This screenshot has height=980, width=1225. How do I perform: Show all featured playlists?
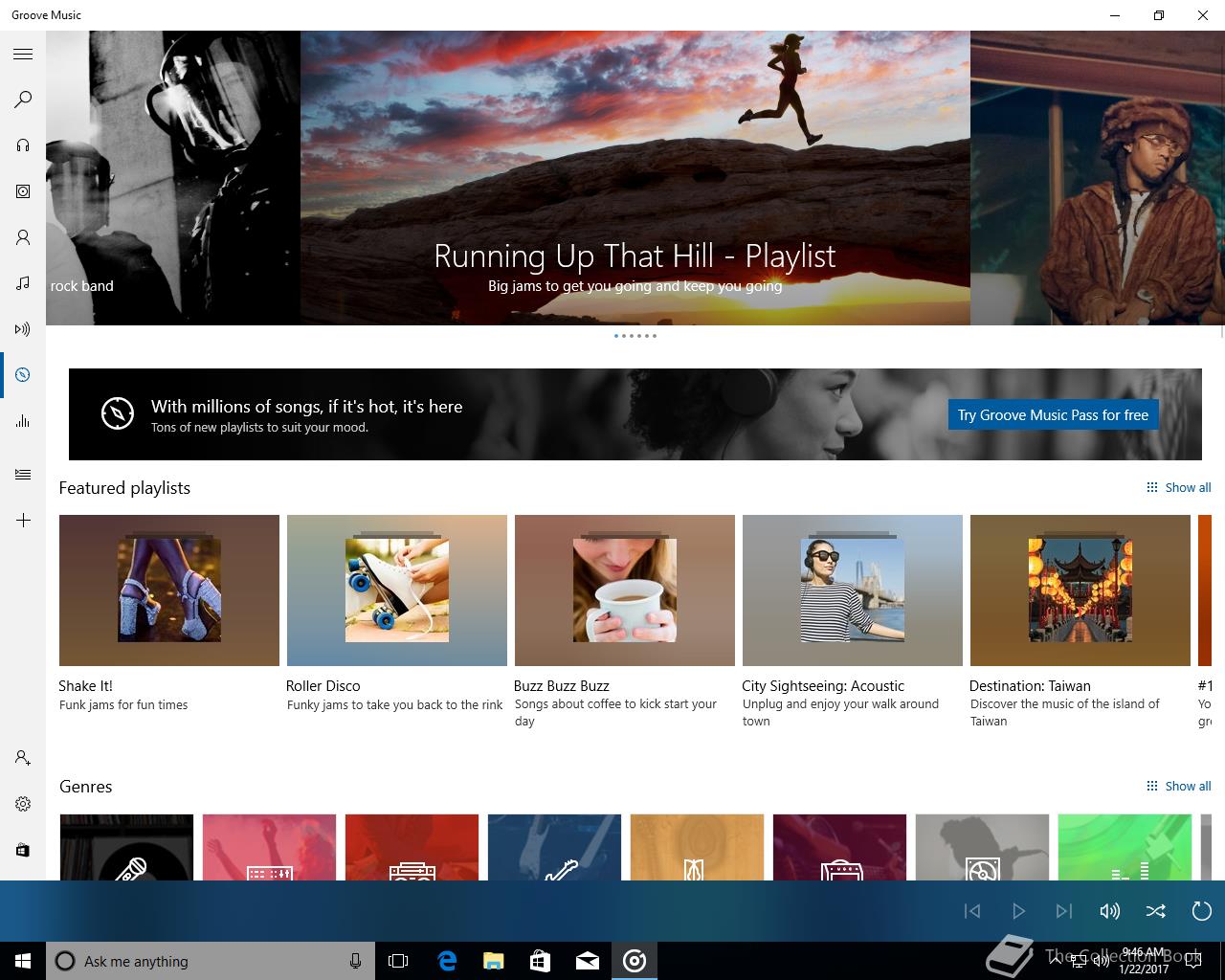1178,487
